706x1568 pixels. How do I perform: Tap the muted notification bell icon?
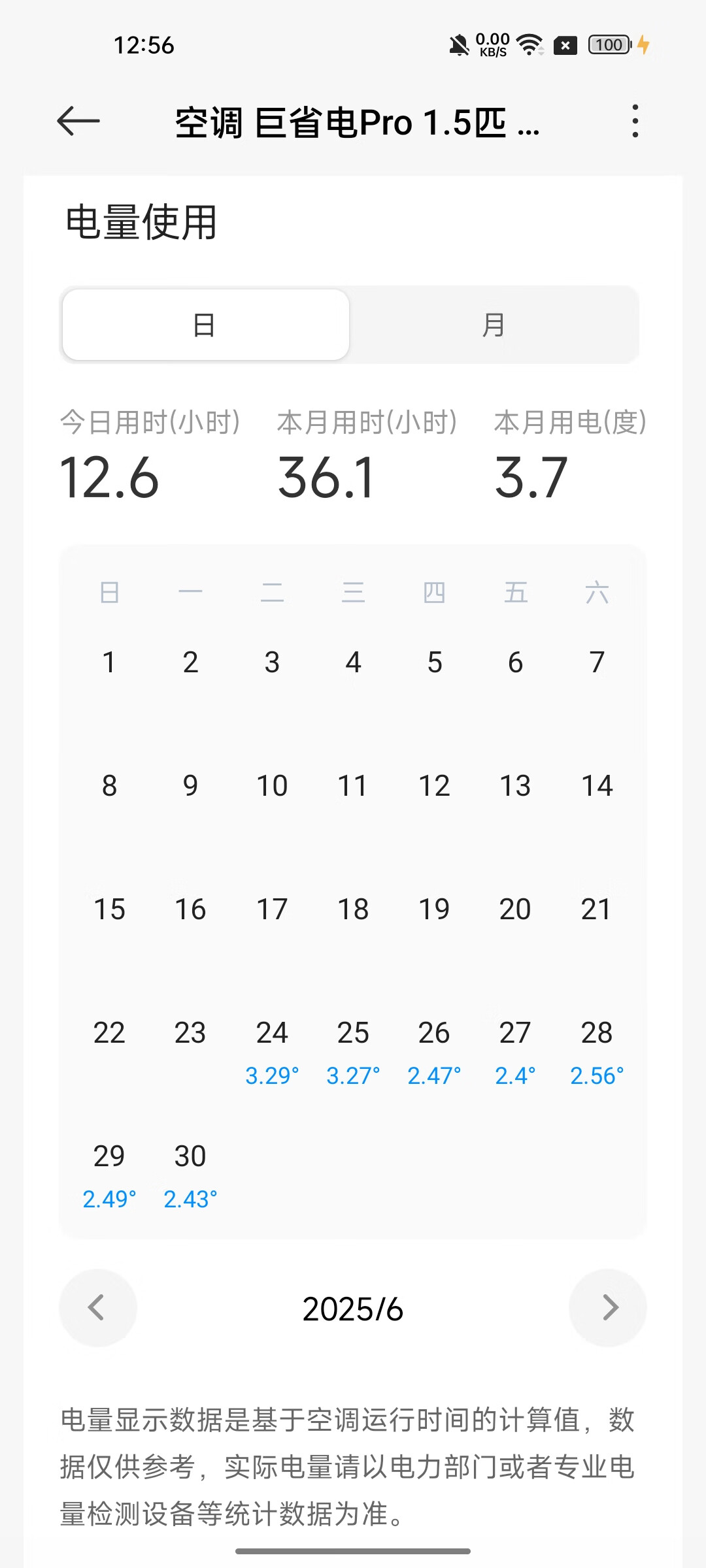pos(460,45)
